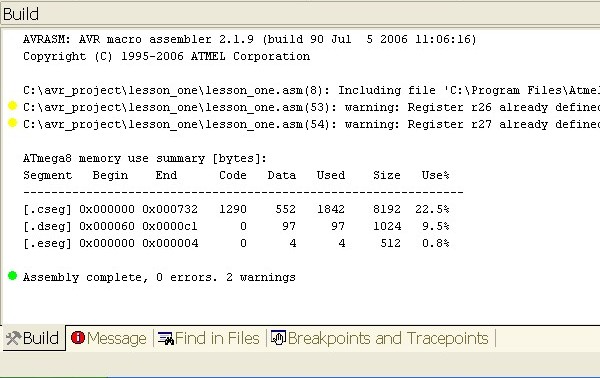Click the [.eseg] memory segment row
The height and width of the screenshot is (378, 600).
pos(236,243)
